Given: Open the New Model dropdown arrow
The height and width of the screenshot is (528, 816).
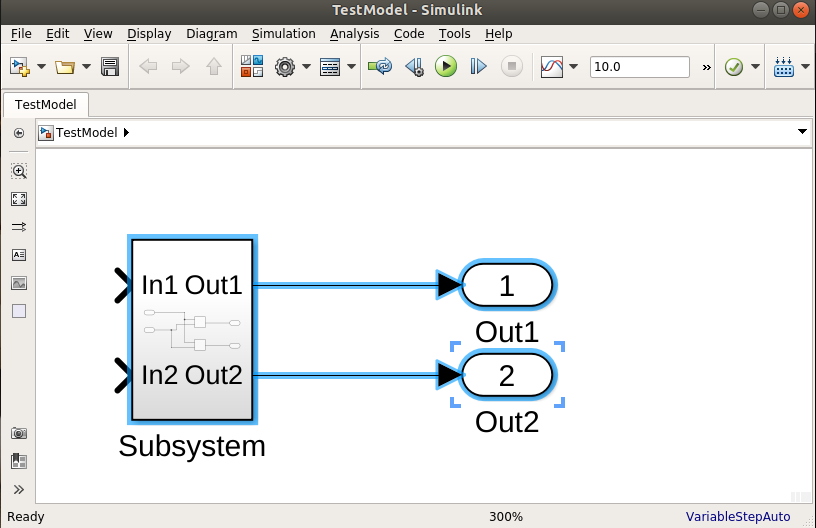Looking at the screenshot, I should (42, 67).
